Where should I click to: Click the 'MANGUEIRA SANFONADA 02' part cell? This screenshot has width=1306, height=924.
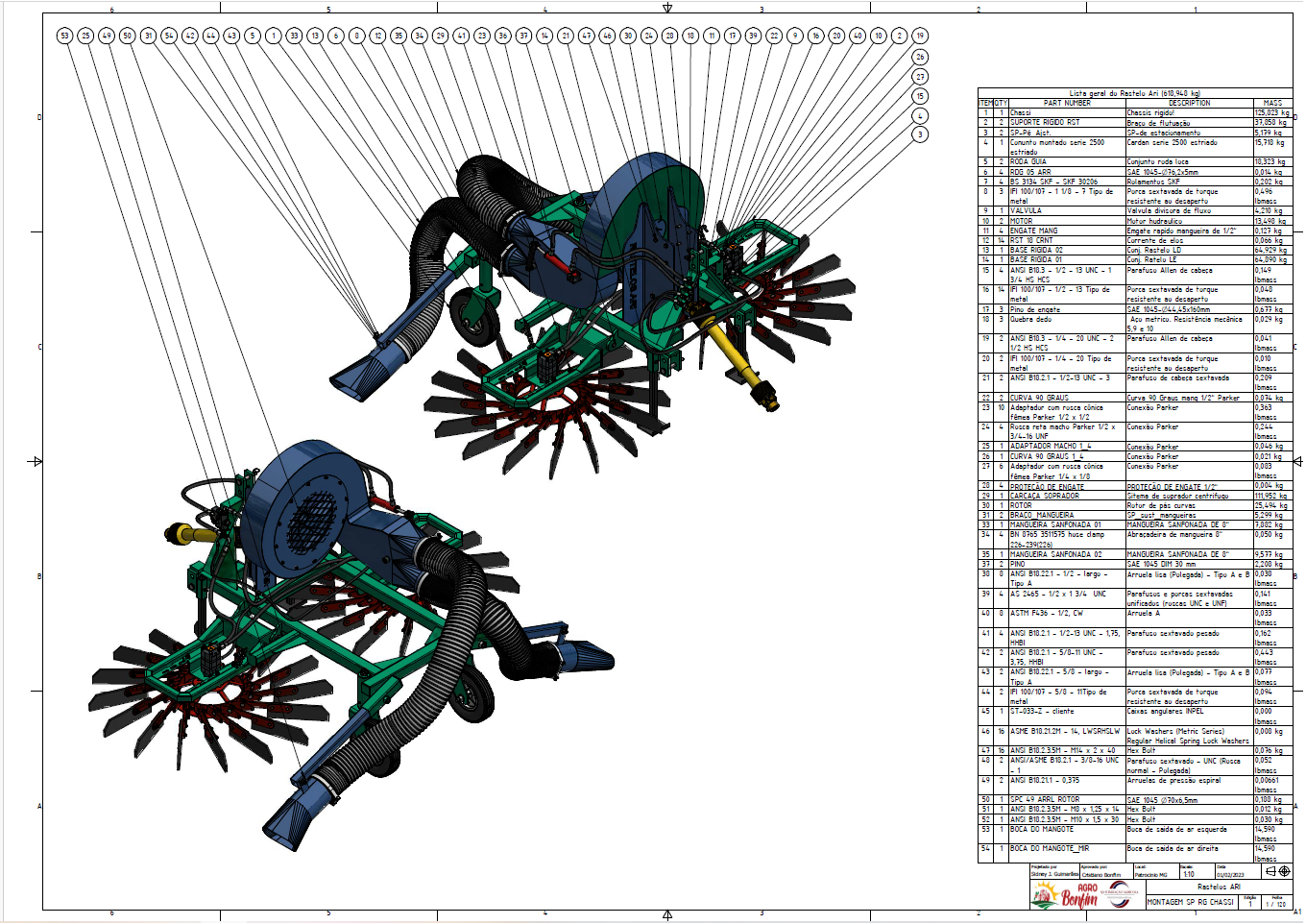pyautogui.click(x=1067, y=554)
